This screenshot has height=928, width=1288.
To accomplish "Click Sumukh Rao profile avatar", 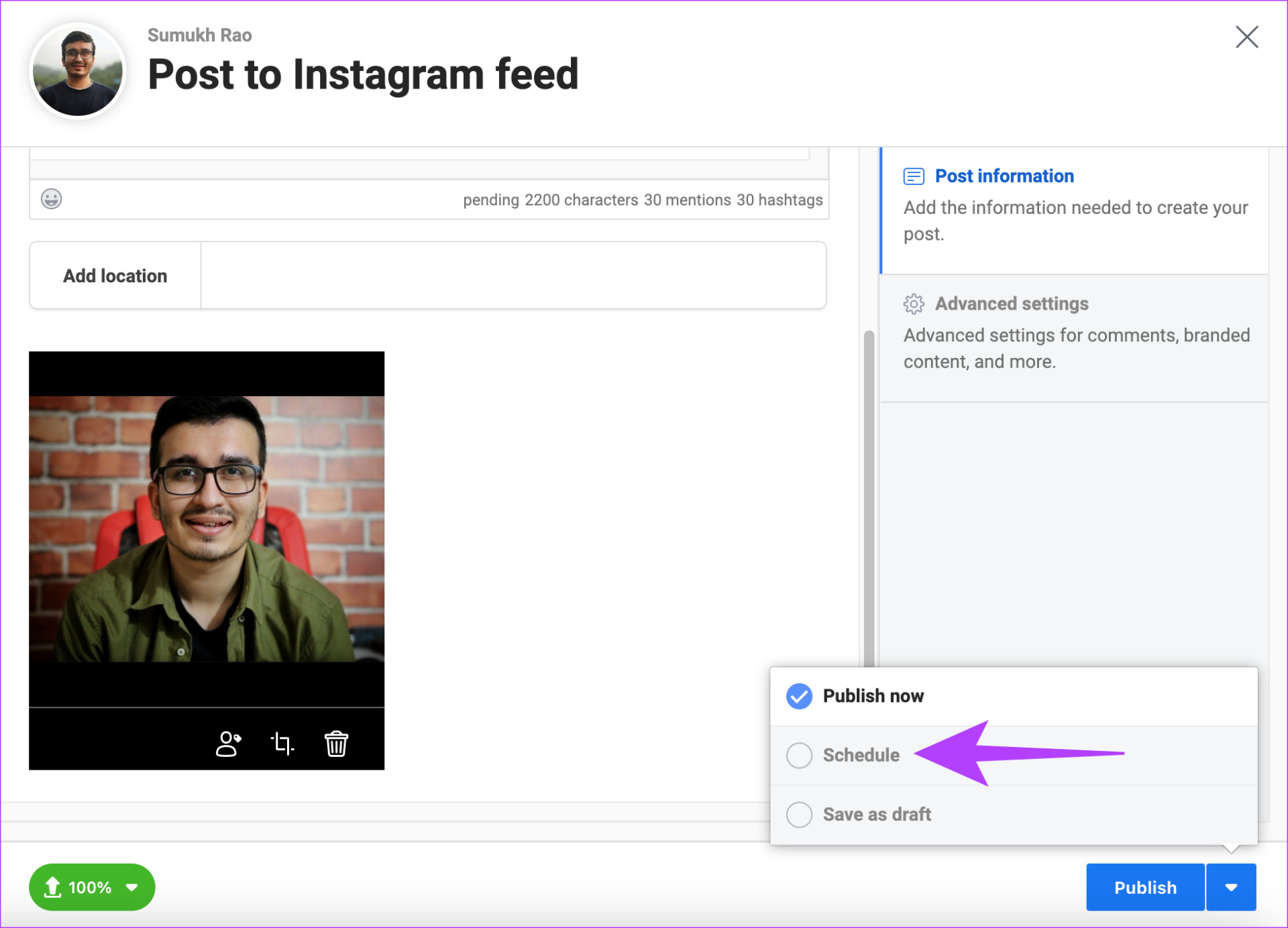I will coord(78,71).
